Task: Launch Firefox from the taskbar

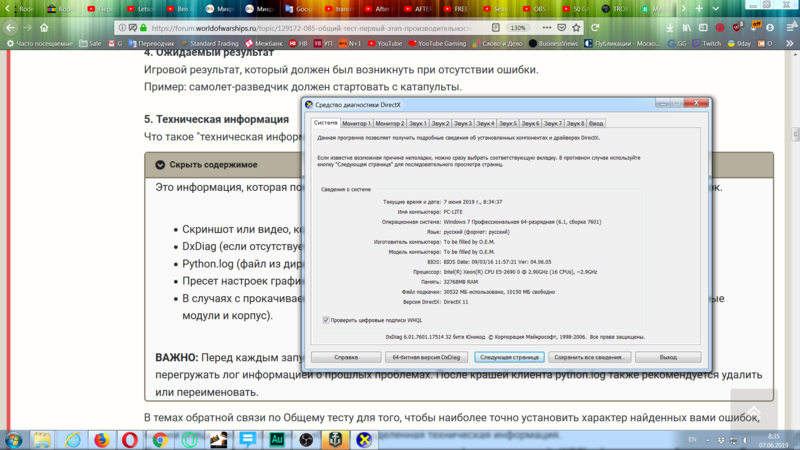Action: click(101, 439)
